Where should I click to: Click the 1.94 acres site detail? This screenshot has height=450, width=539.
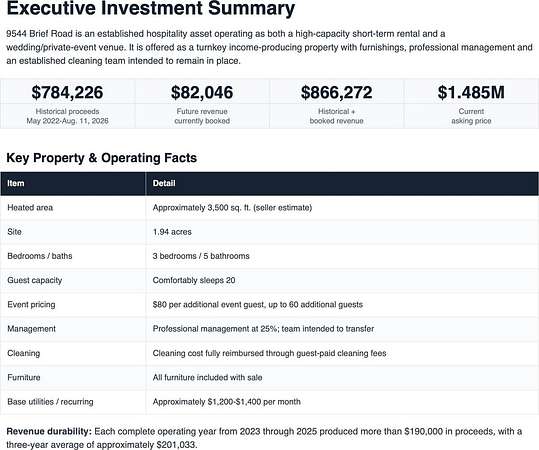coord(172,232)
